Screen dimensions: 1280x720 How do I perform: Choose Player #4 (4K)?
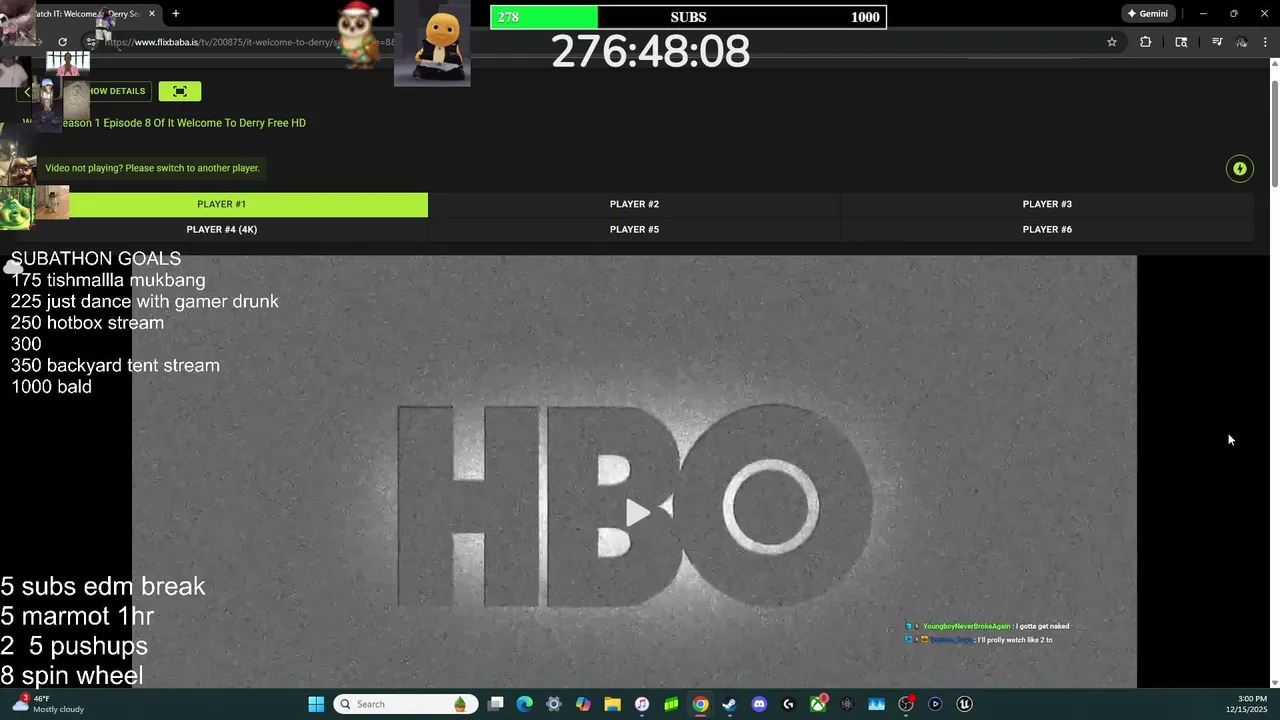pyautogui.click(x=222, y=229)
